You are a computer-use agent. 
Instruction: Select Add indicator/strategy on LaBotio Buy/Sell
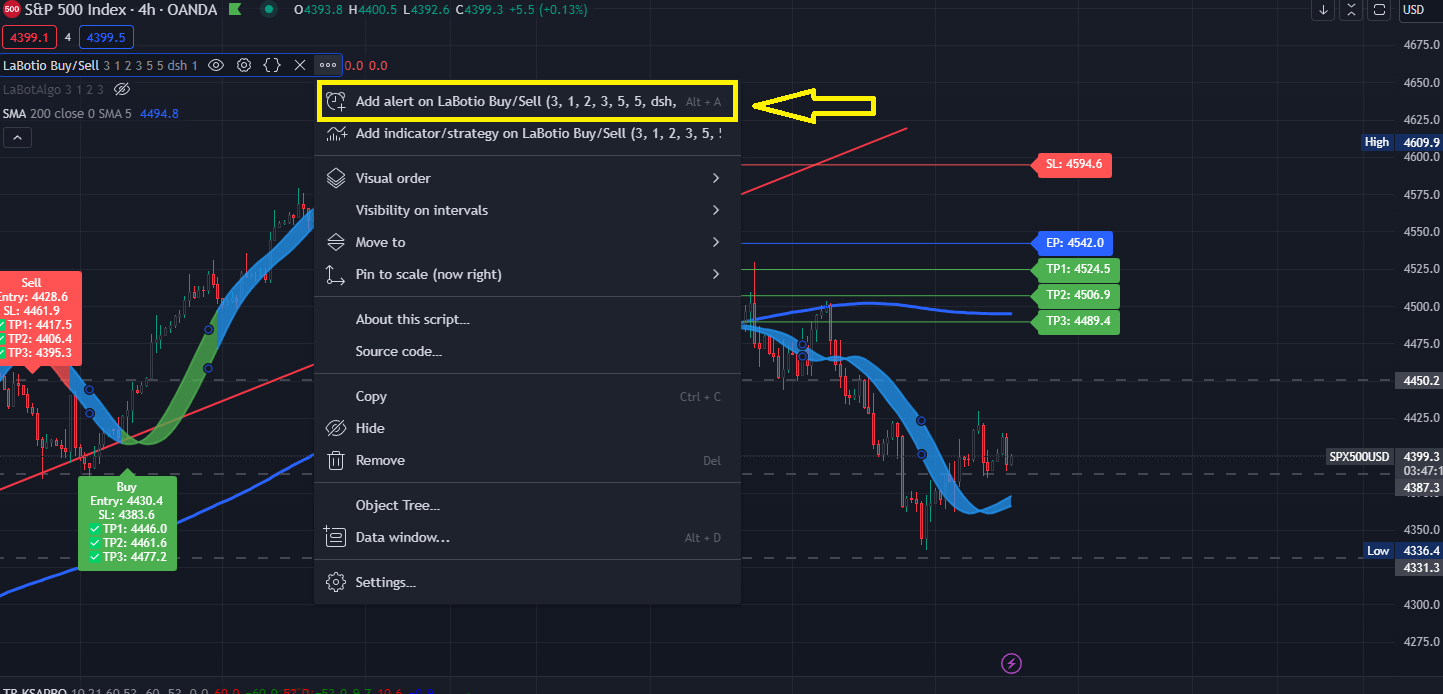[526, 133]
